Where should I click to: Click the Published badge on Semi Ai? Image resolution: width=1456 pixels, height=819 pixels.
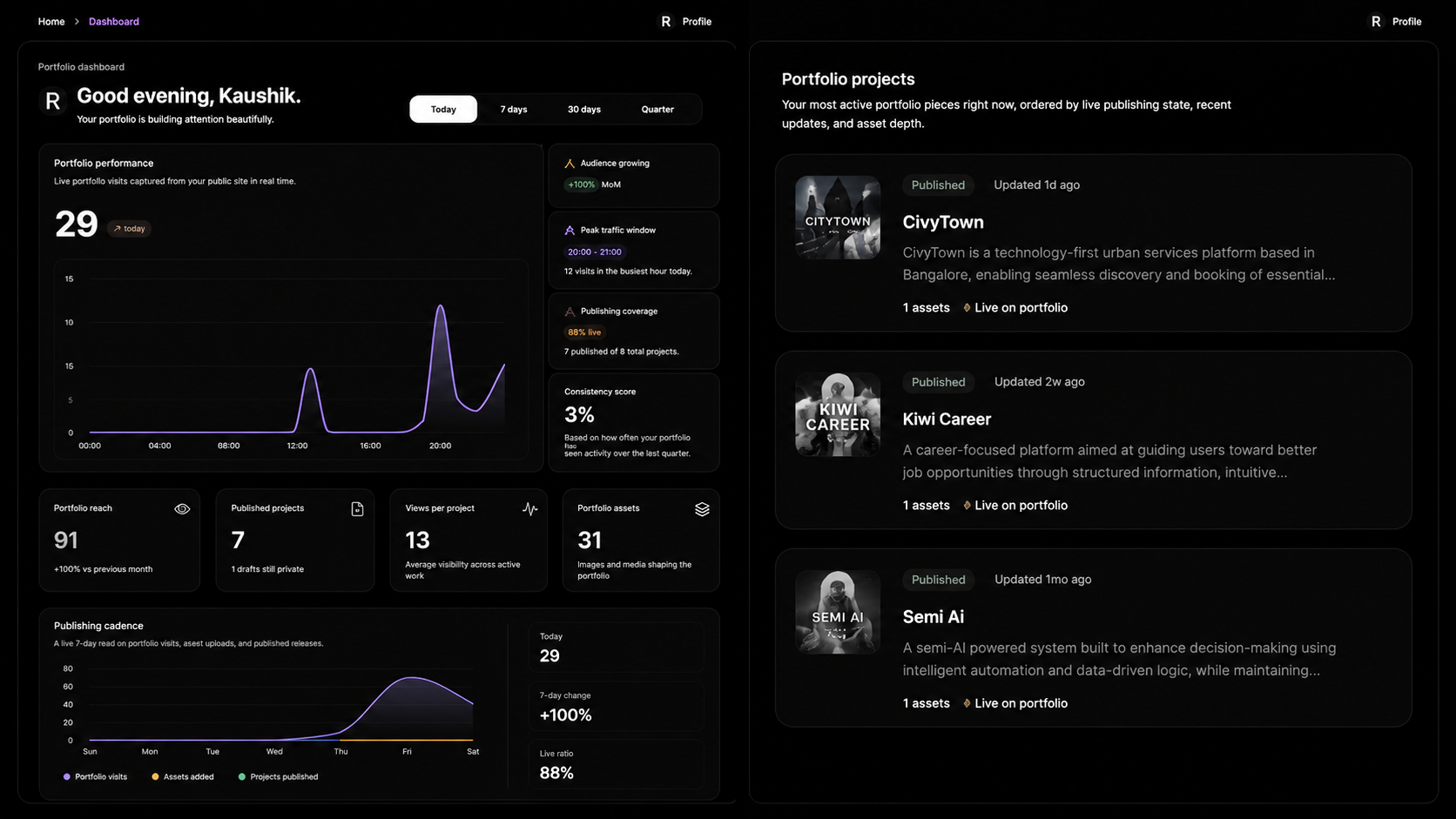pos(938,579)
